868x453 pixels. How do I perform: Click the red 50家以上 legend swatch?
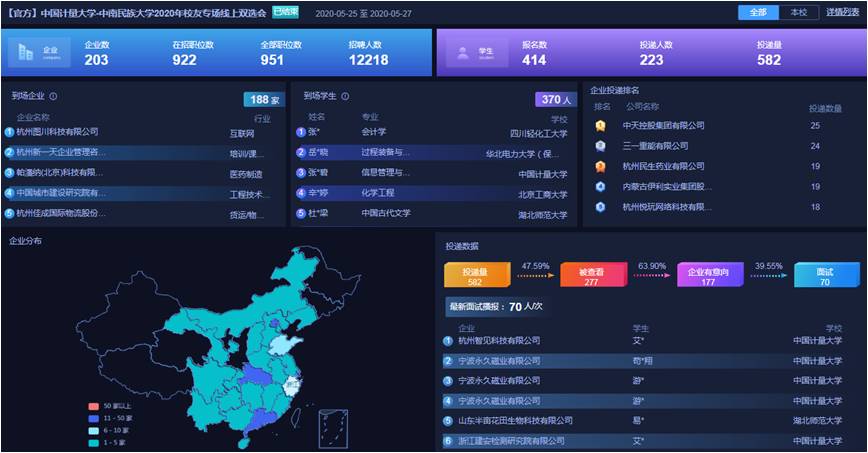(x=93, y=406)
